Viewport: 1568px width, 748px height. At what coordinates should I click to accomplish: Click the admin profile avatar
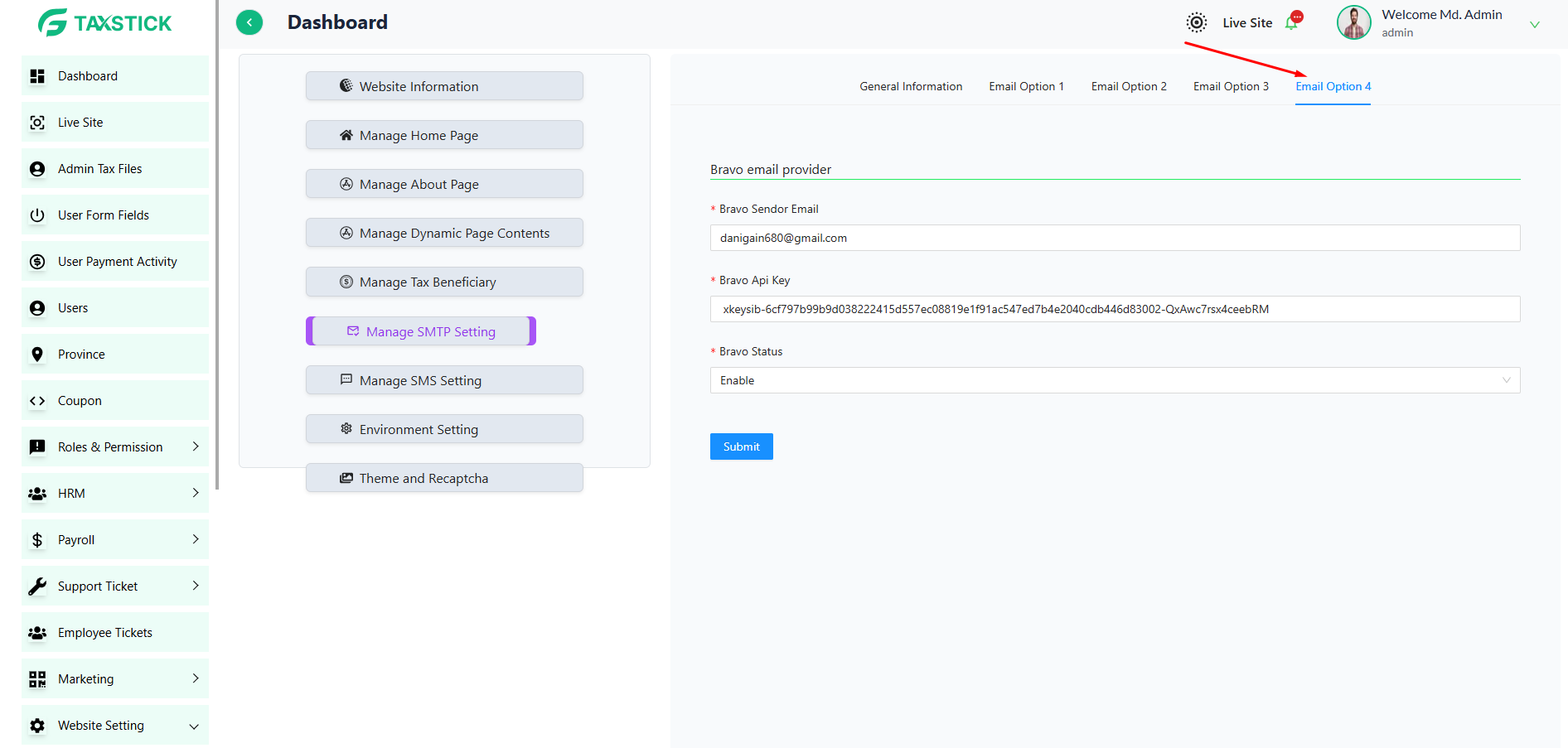[x=1353, y=22]
